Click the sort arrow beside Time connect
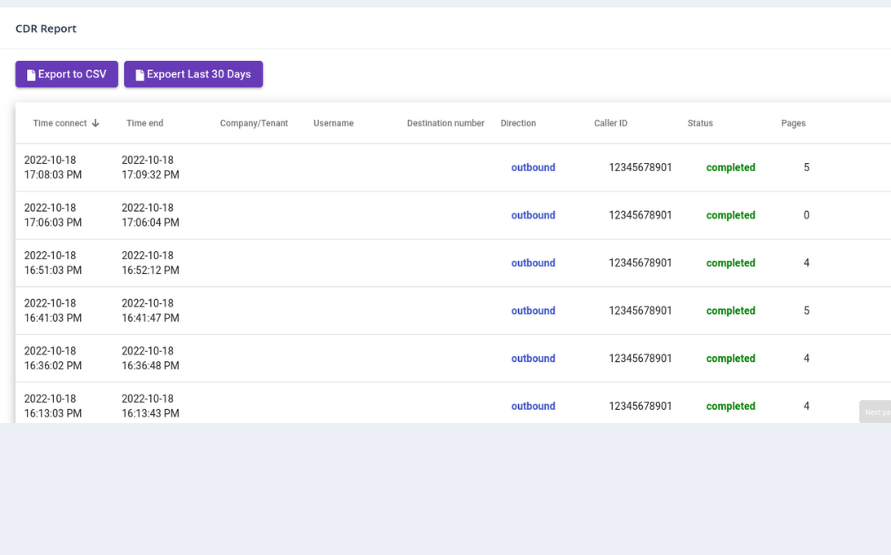The image size is (891, 555). [x=96, y=124]
